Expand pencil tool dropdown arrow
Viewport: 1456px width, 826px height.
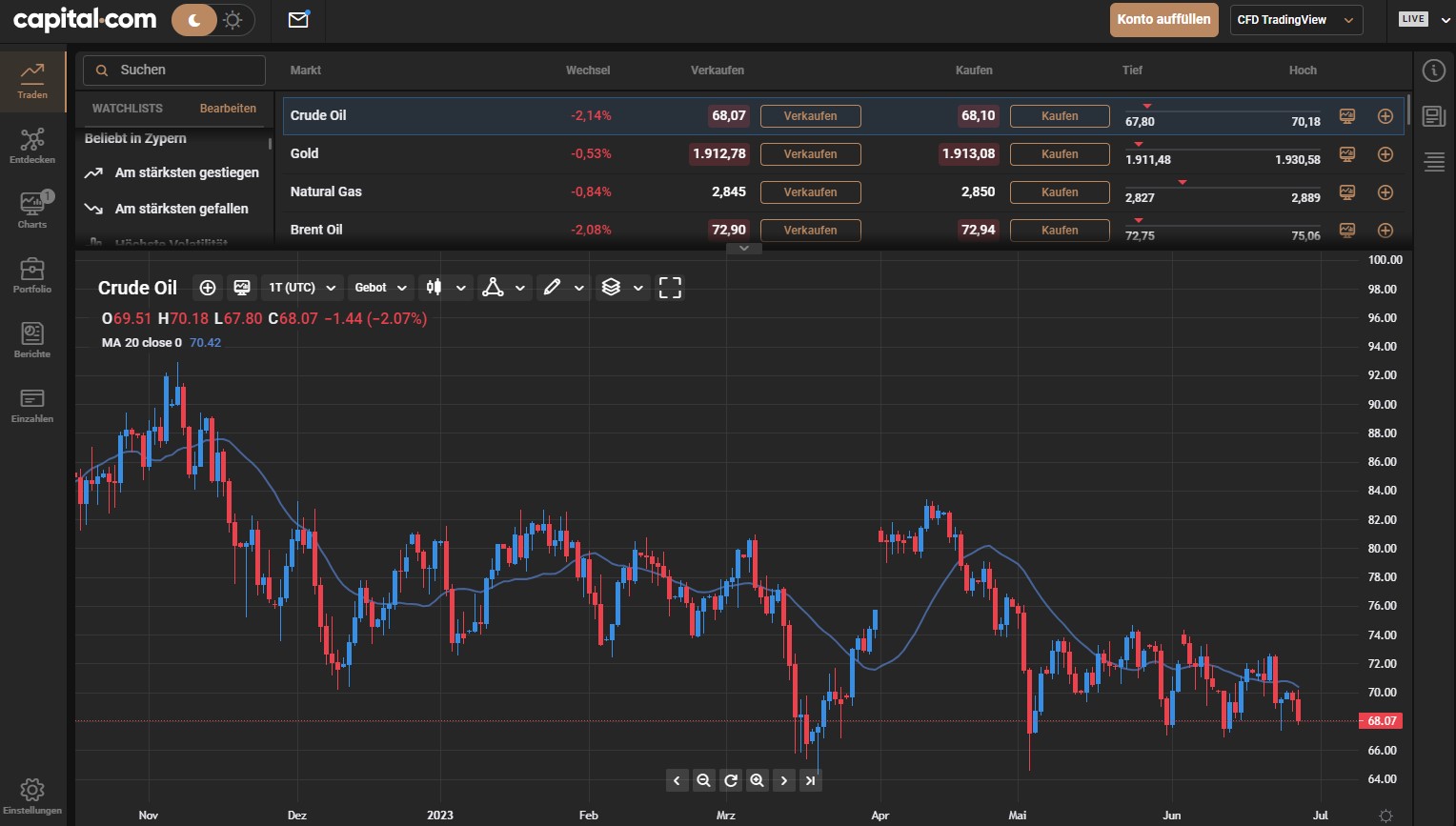(x=579, y=288)
